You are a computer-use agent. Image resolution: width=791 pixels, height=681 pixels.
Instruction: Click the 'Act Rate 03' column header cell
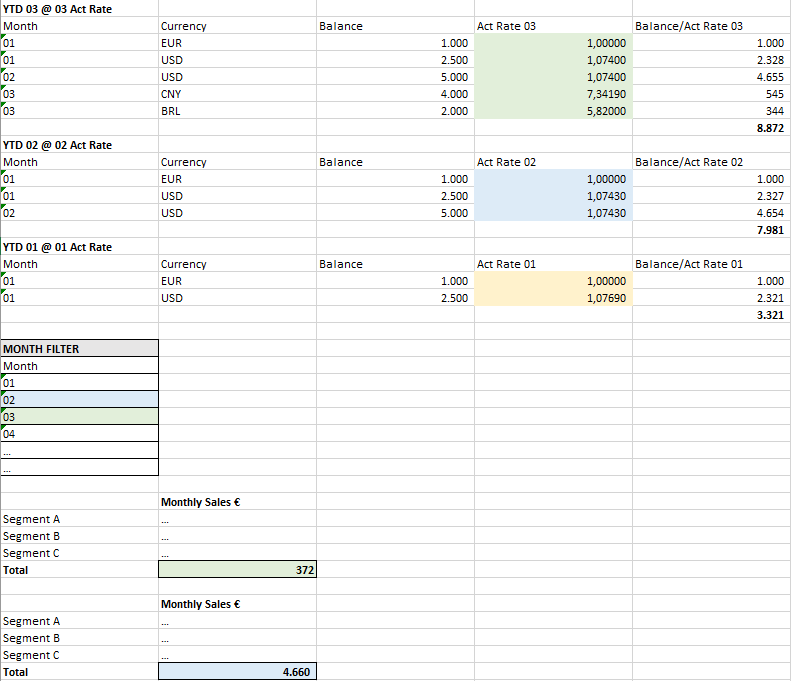pyautogui.click(x=553, y=26)
